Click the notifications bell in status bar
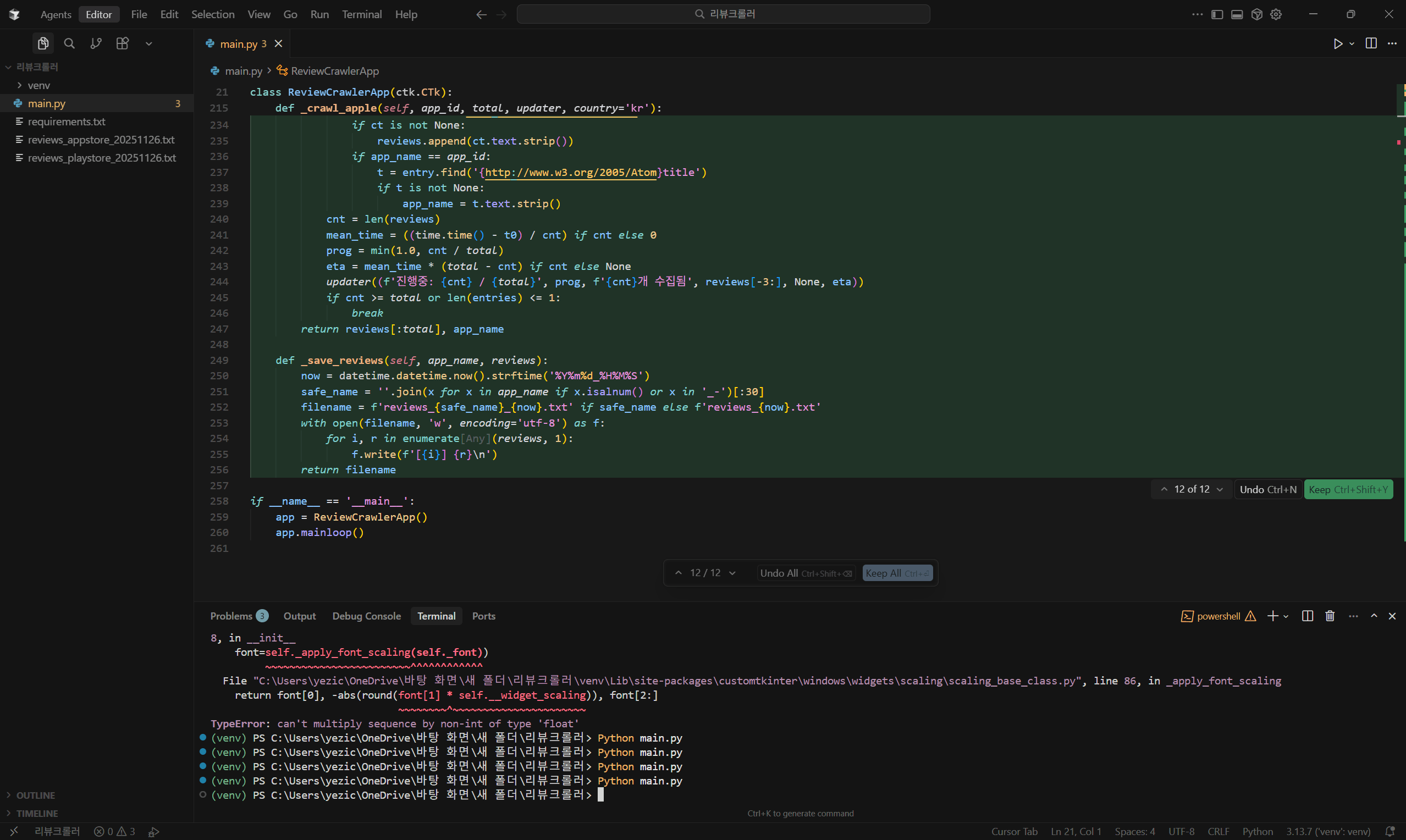Image resolution: width=1406 pixels, height=840 pixels. point(1389,831)
